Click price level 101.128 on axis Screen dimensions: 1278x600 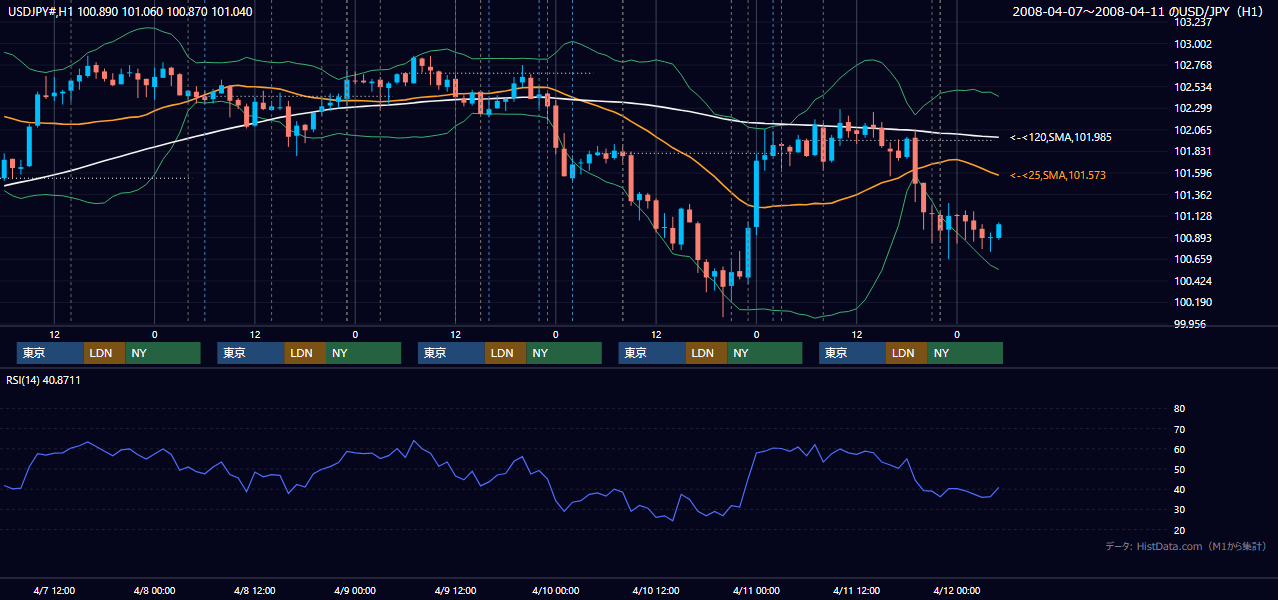(1192, 216)
